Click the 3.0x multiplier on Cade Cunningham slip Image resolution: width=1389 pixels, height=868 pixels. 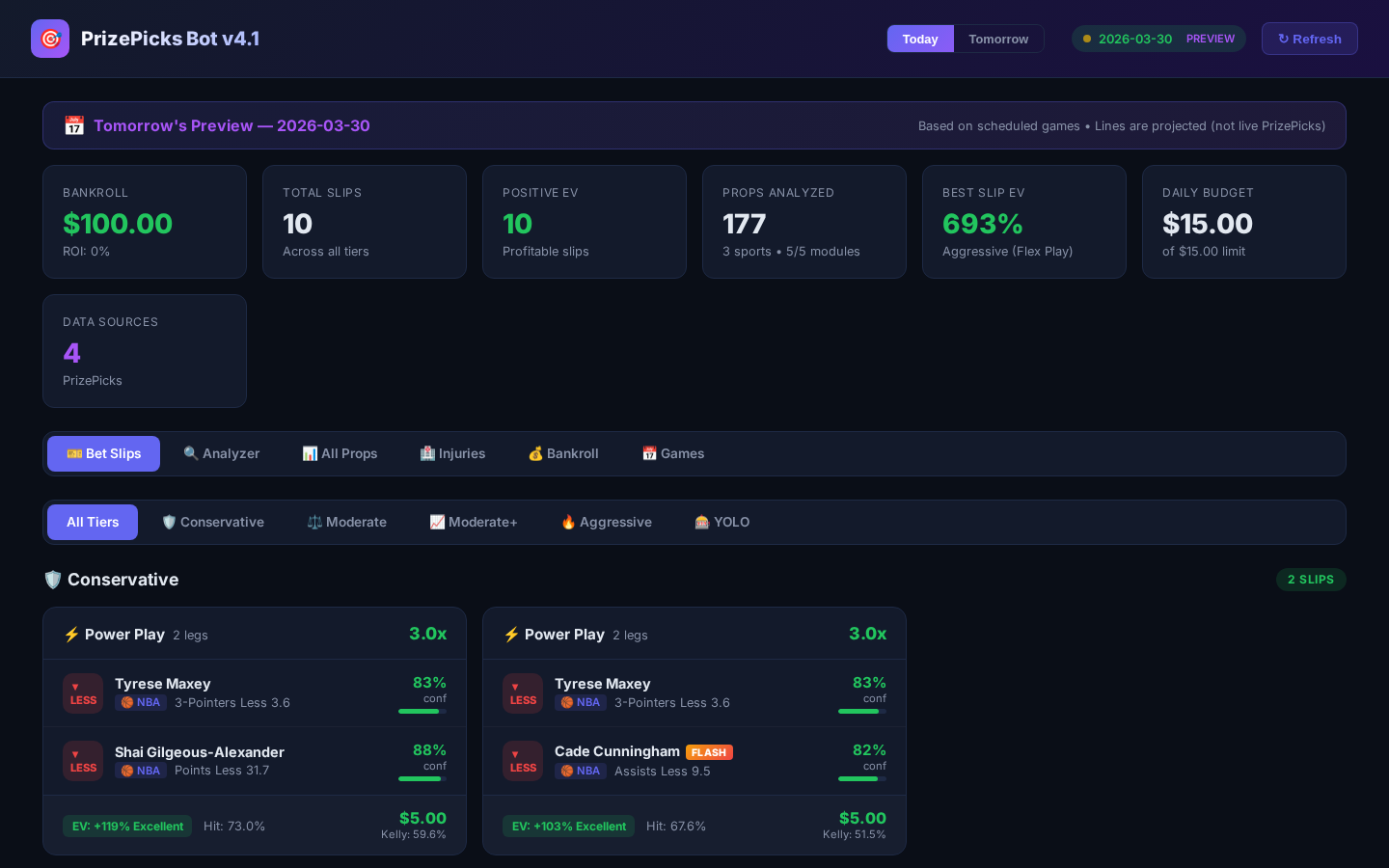[867, 634]
